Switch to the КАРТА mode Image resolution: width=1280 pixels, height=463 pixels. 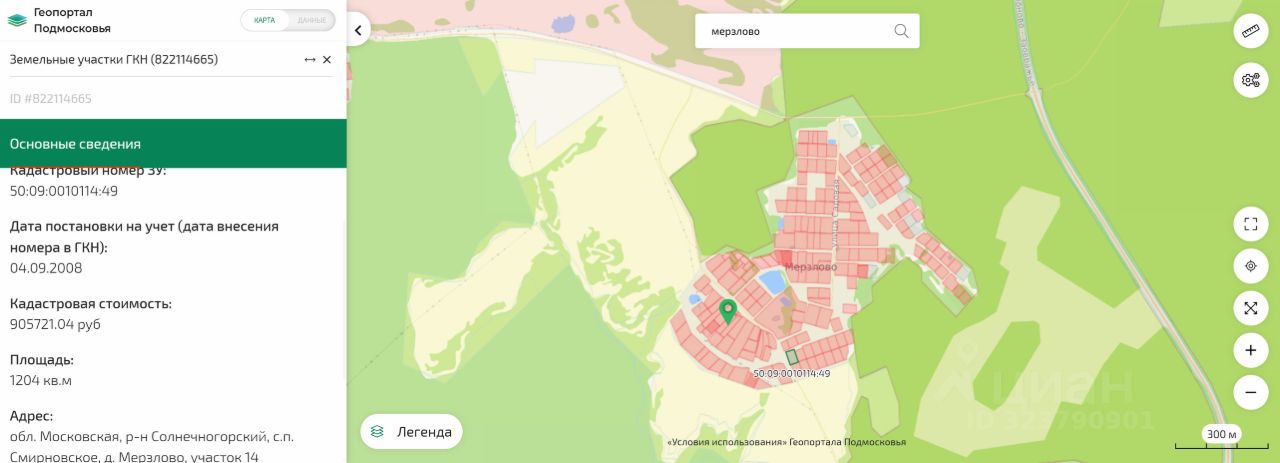pyautogui.click(x=265, y=20)
